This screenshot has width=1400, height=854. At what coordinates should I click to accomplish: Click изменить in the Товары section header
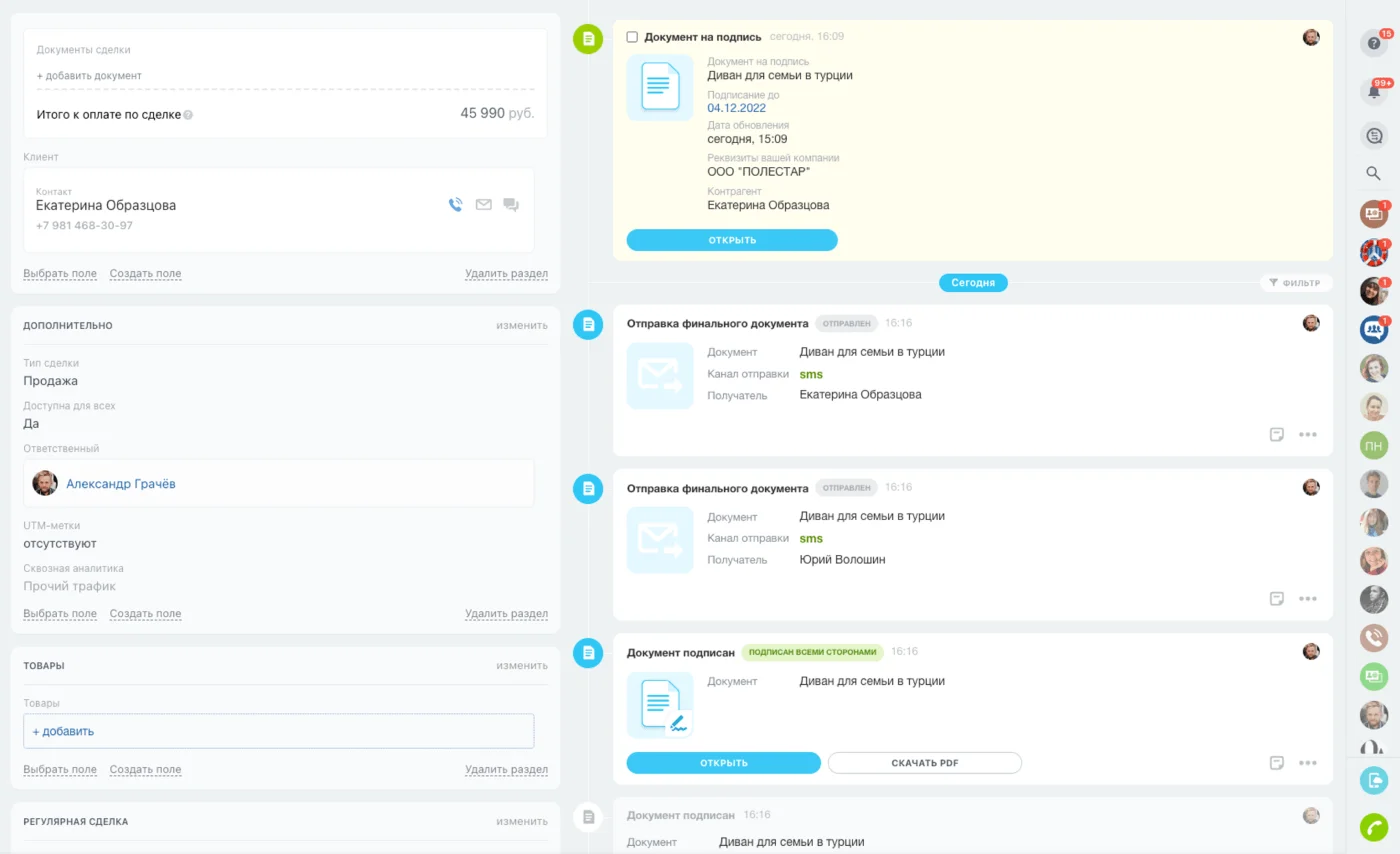tap(521, 665)
